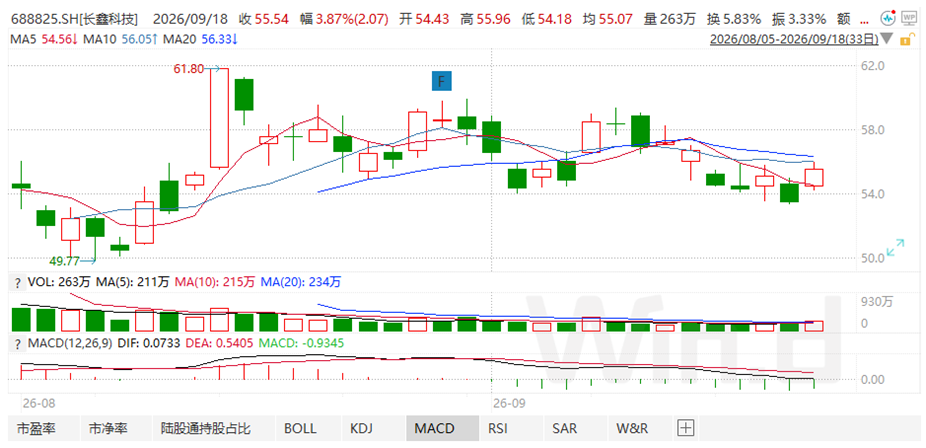The height and width of the screenshot is (448, 926).
Task: Click the tall red candlestick peaking at 61.80
Action: click(219, 118)
